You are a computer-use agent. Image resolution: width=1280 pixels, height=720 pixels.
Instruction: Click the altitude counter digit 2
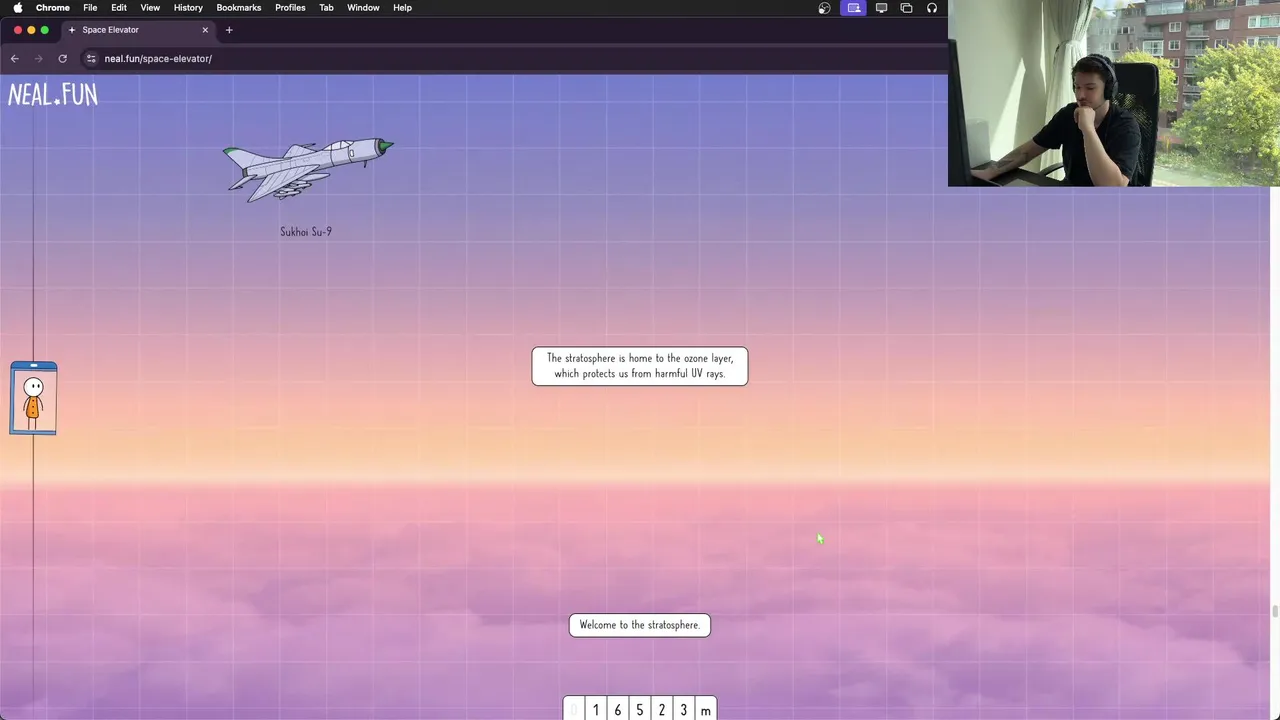[x=662, y=710]
